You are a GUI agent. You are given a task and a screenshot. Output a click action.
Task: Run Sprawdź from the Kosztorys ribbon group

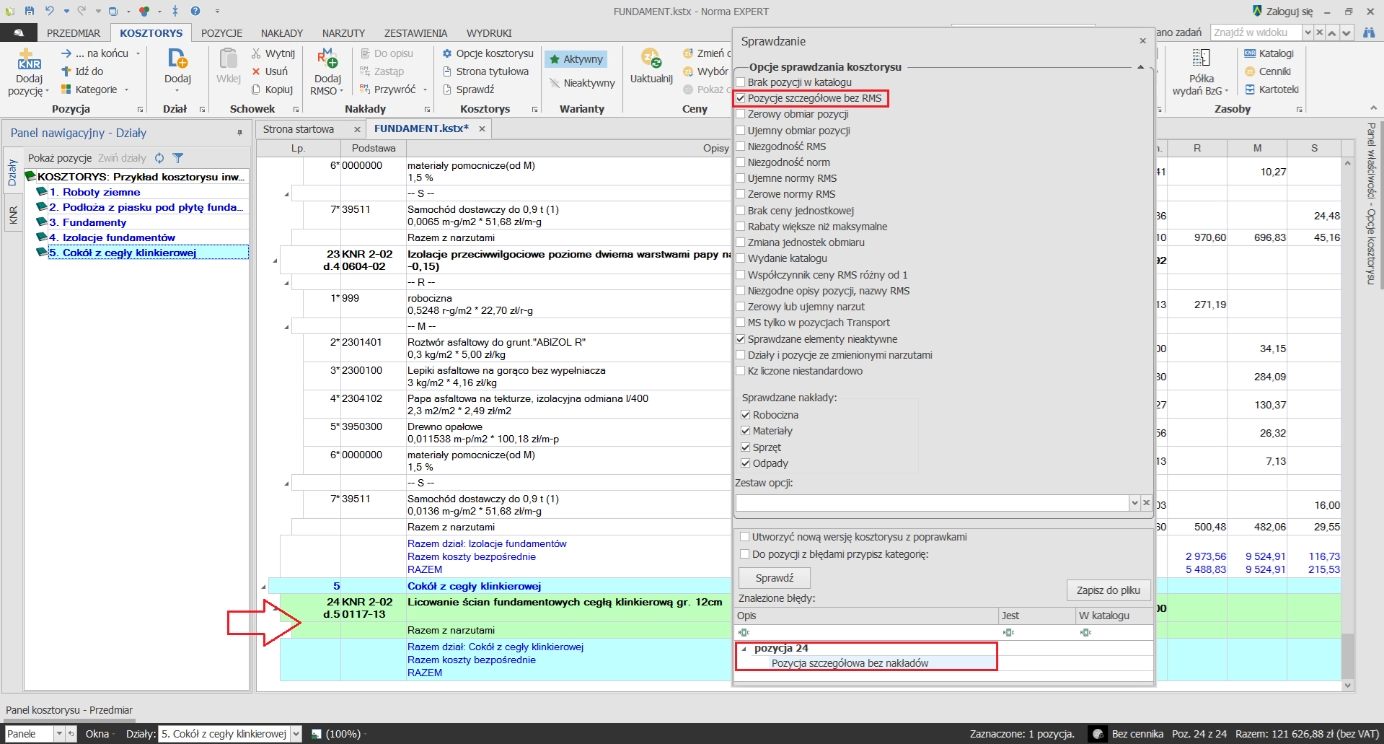click(468, 89)
